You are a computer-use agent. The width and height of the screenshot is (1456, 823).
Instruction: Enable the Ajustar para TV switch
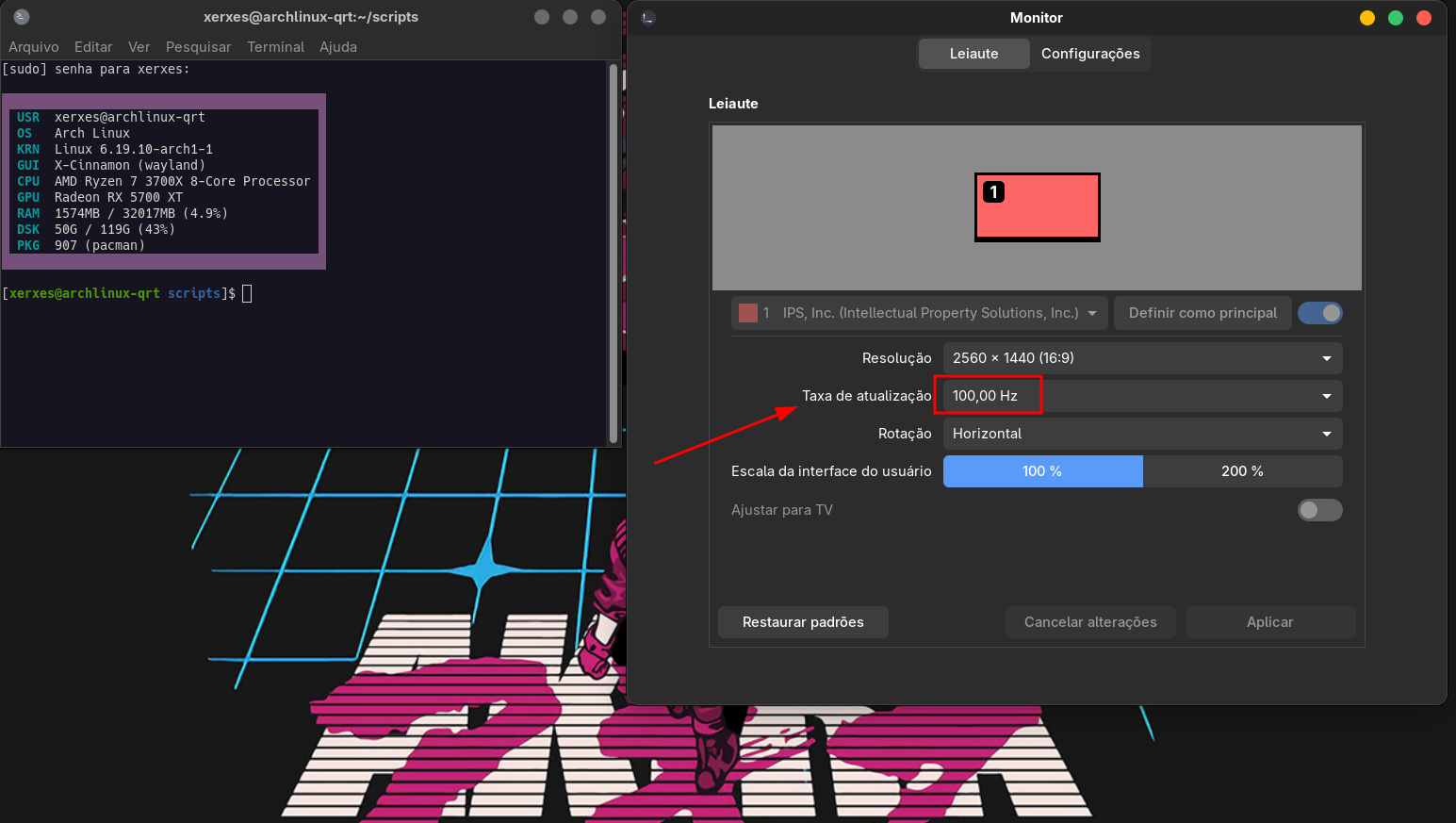1319,510
